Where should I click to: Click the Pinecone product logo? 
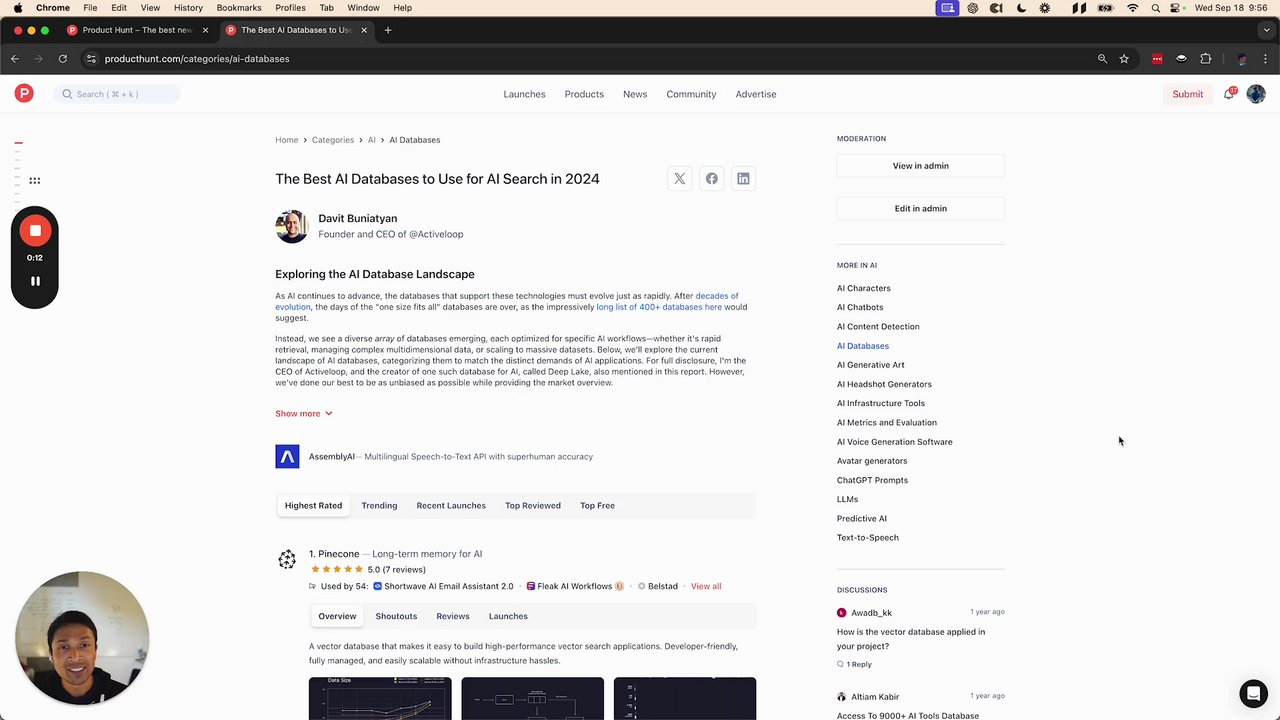[x=287, y=560]
